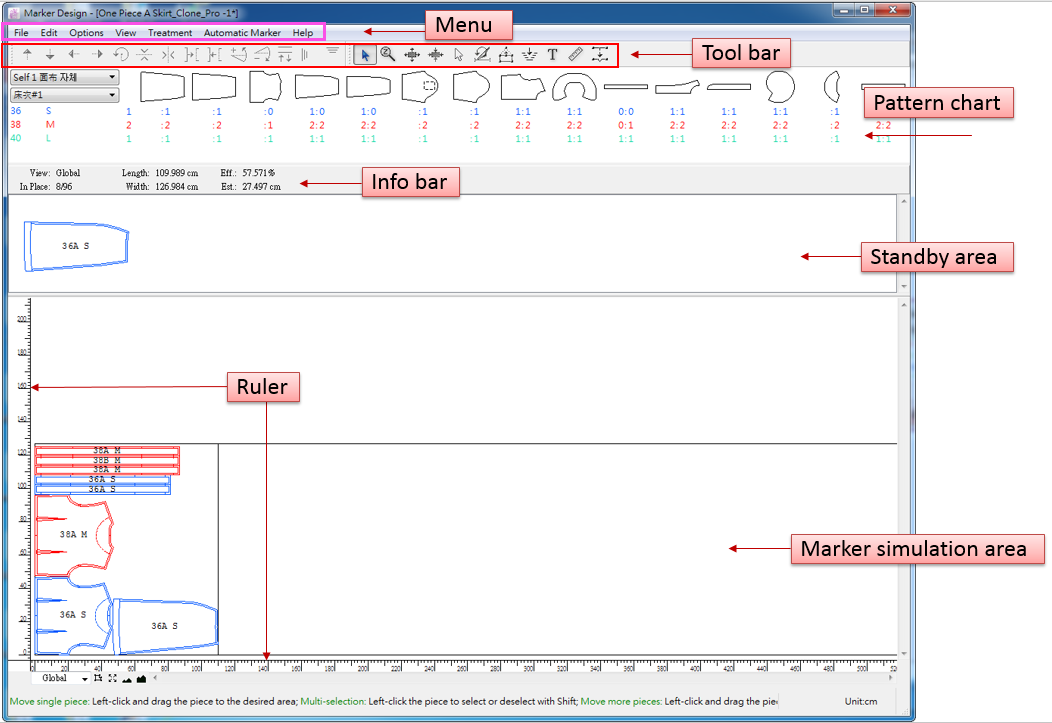This screenshot has height=723, width=1052.
Task: Click the zoom magnifier tool
Action: 387,55
